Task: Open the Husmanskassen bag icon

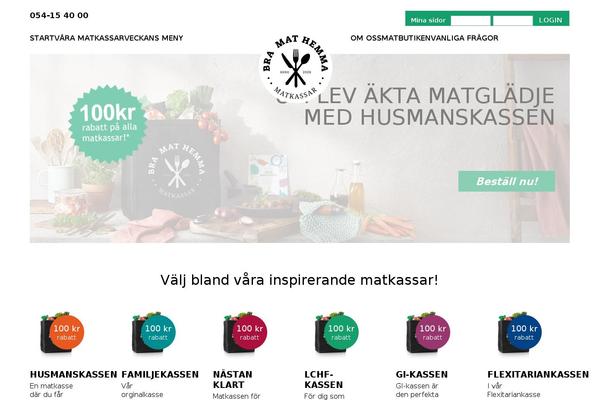Action: [62, 333]
